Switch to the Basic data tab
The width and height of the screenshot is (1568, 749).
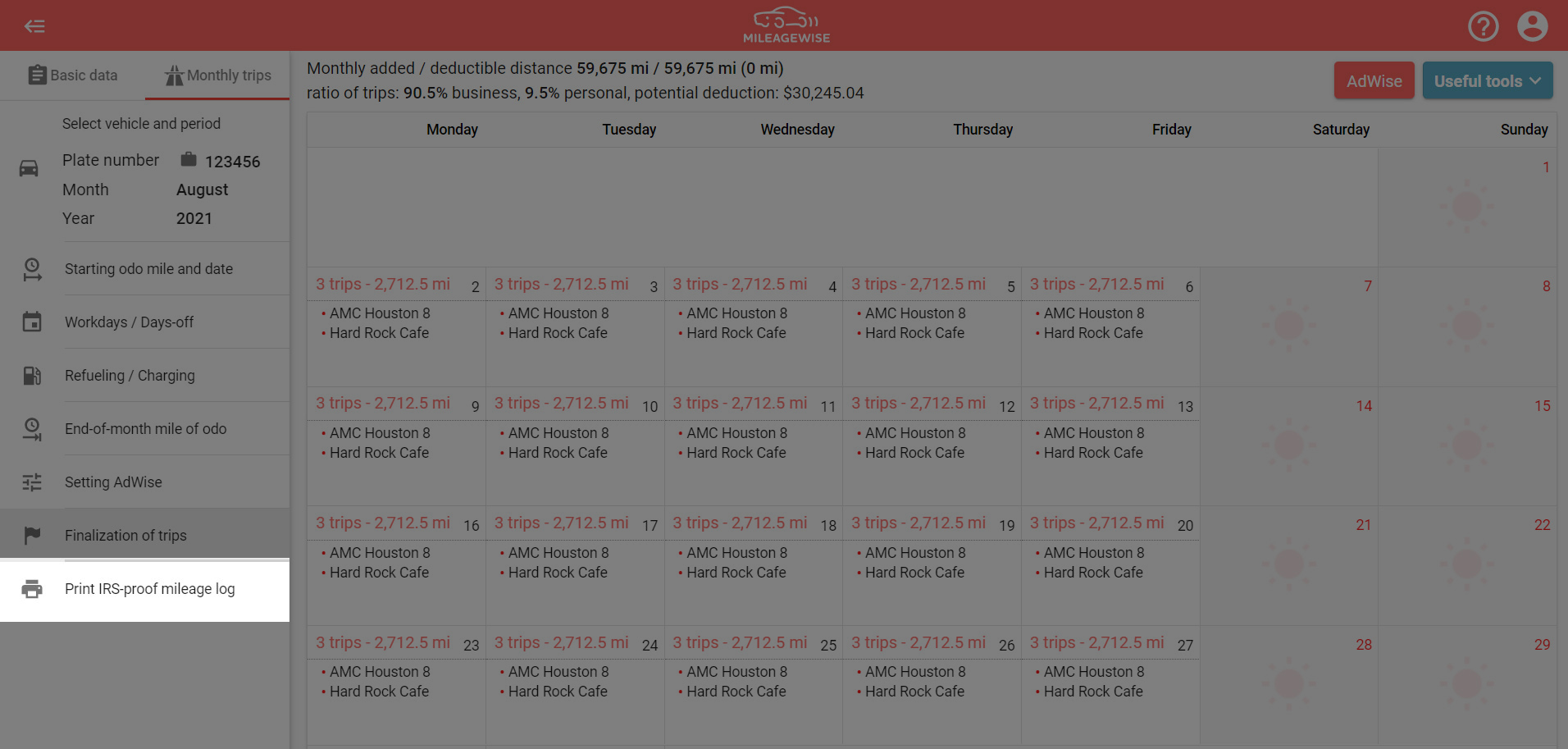pyautogui.click(x=72, y=75)
